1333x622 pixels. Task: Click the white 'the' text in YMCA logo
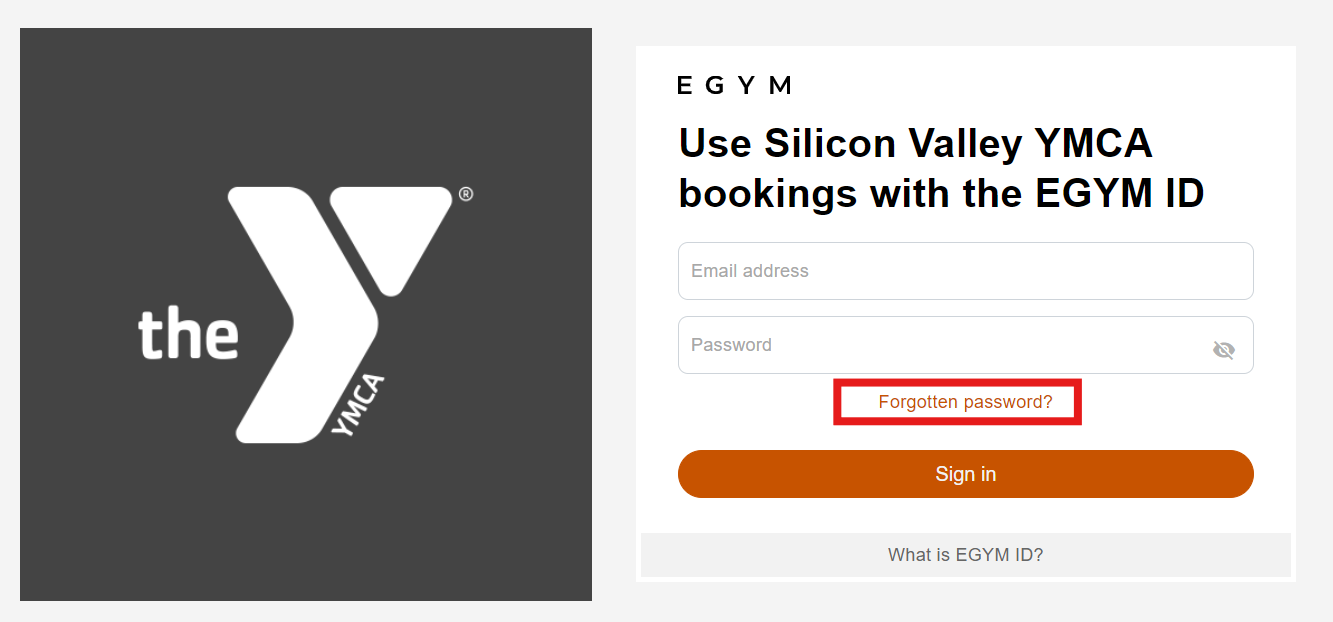coord(188,335)
